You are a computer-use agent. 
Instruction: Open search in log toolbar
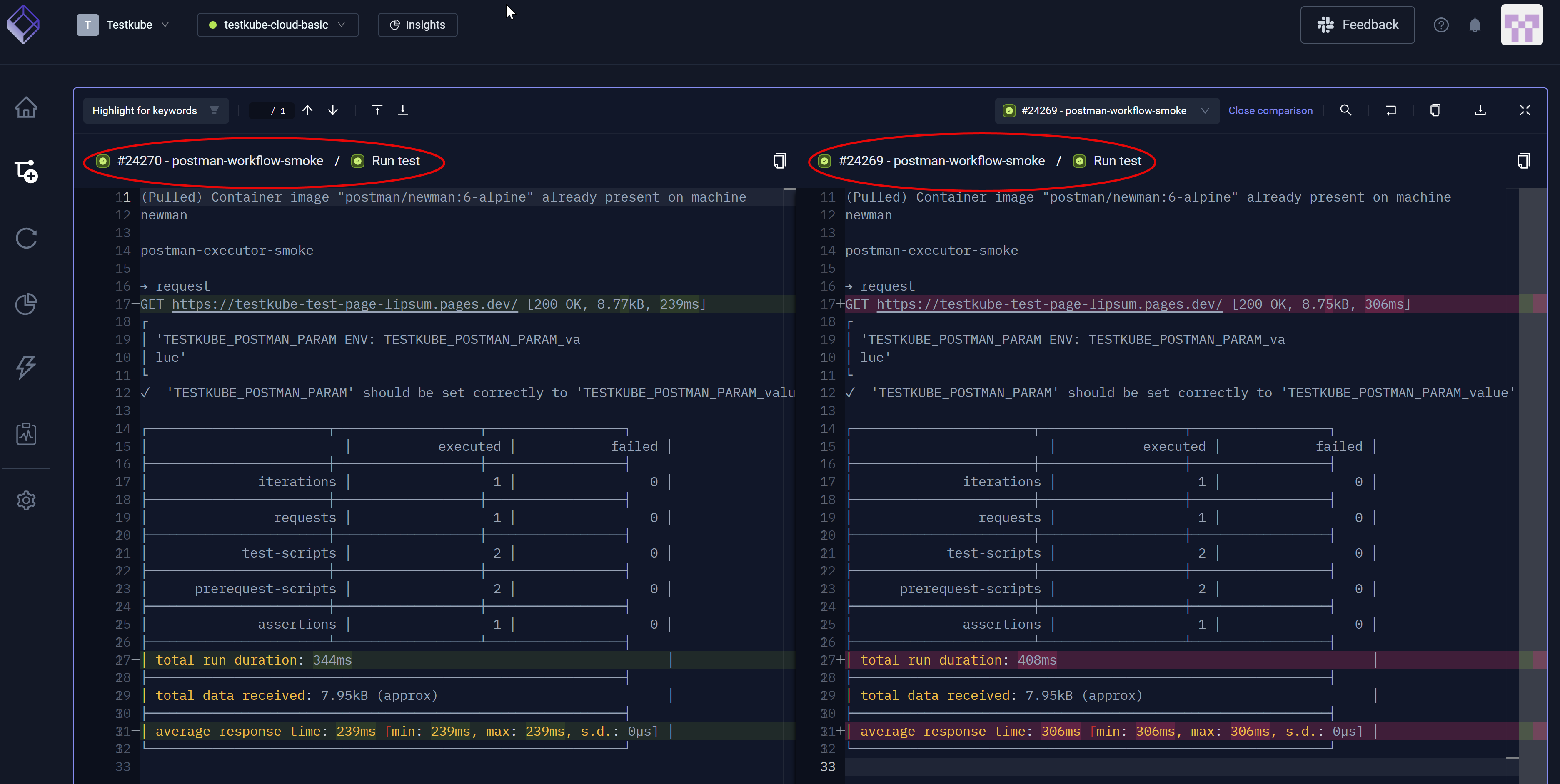1345,110
